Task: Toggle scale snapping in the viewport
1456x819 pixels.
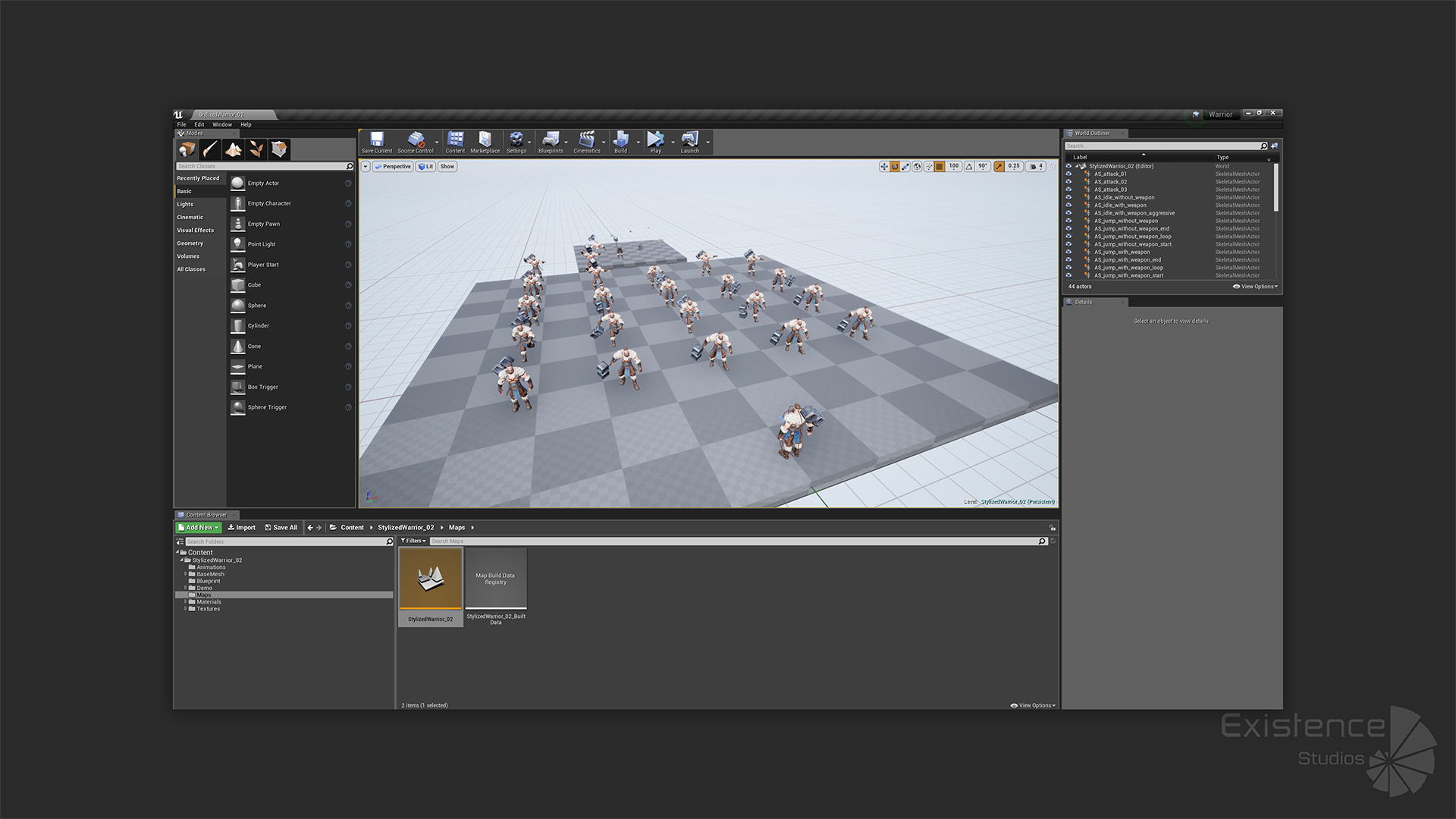Action: pos(999,166)
